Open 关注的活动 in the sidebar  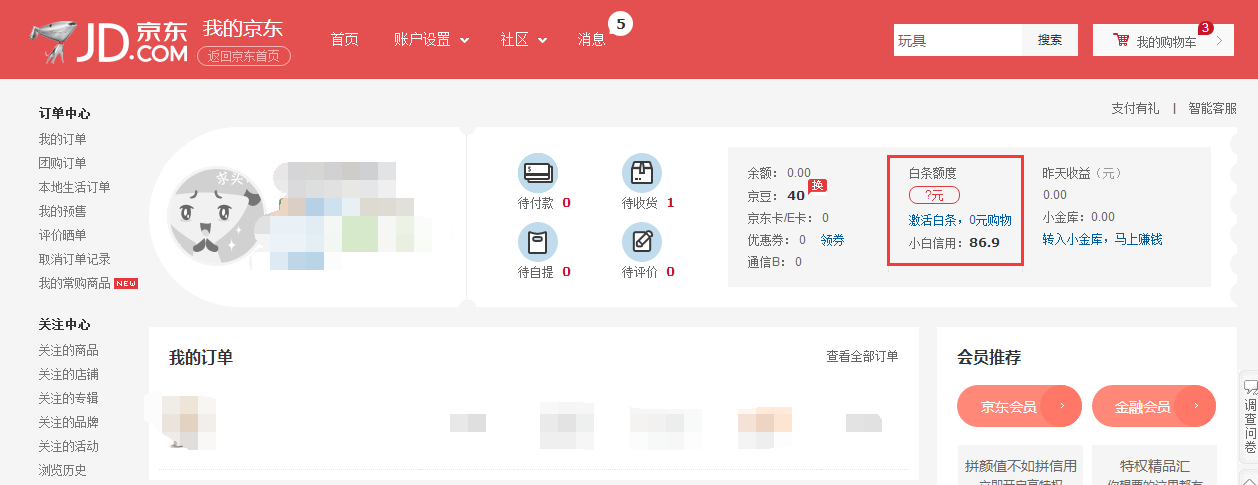[x=68, y=446]
